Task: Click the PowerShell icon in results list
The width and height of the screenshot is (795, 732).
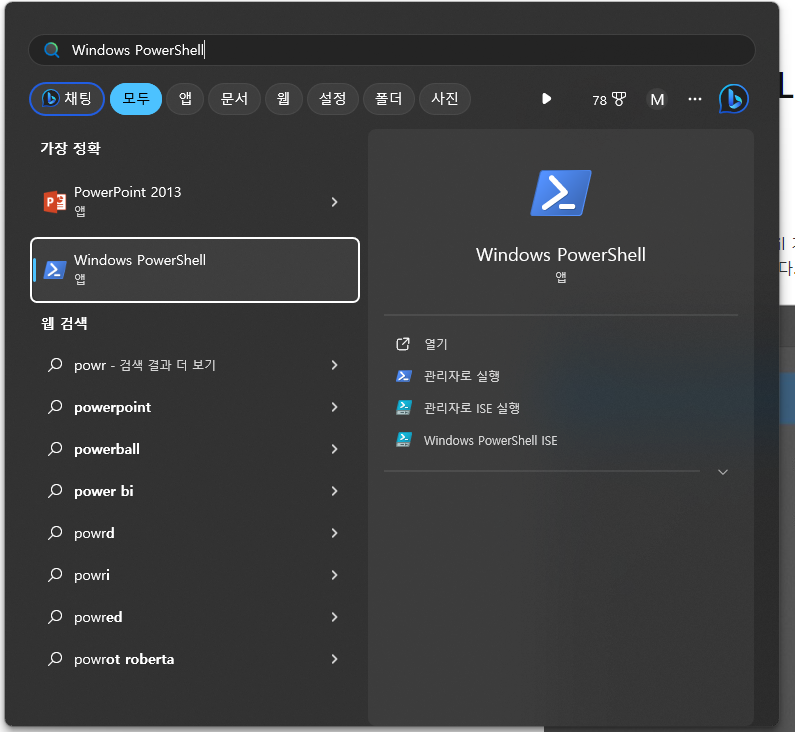Action: click(x=55, y=270)
